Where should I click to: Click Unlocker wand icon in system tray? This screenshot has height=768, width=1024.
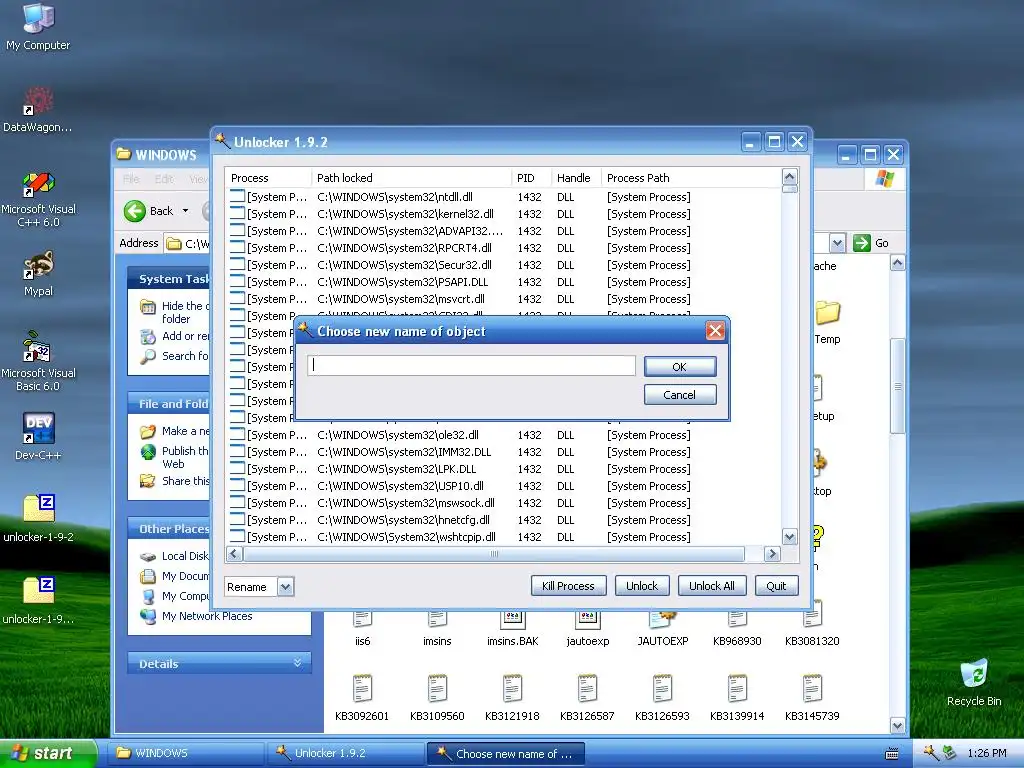coord(931,753)
